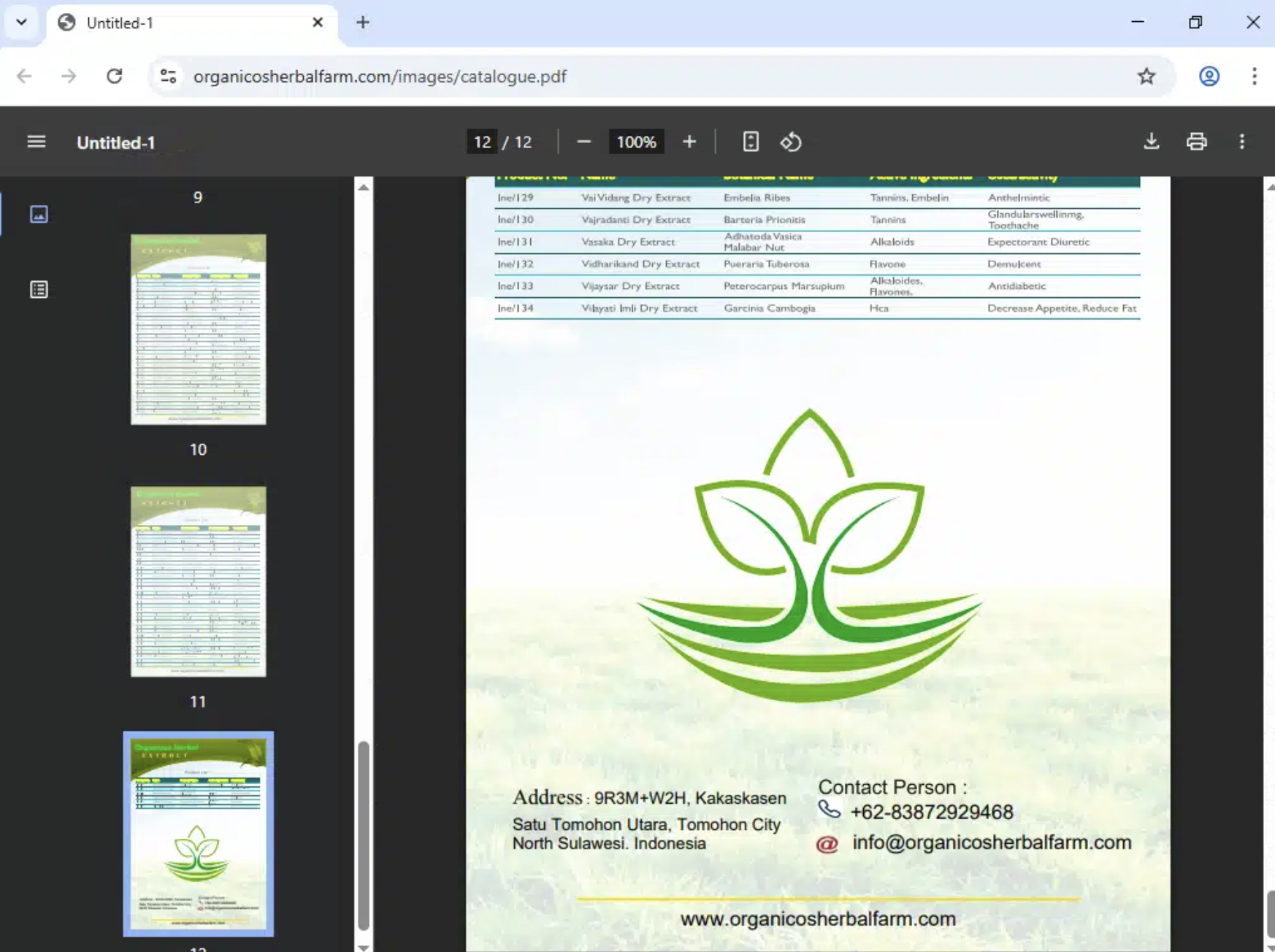The image size is (1275, 952).
Task: Open the tab search dropdown arrow
Action: point(21,23)
